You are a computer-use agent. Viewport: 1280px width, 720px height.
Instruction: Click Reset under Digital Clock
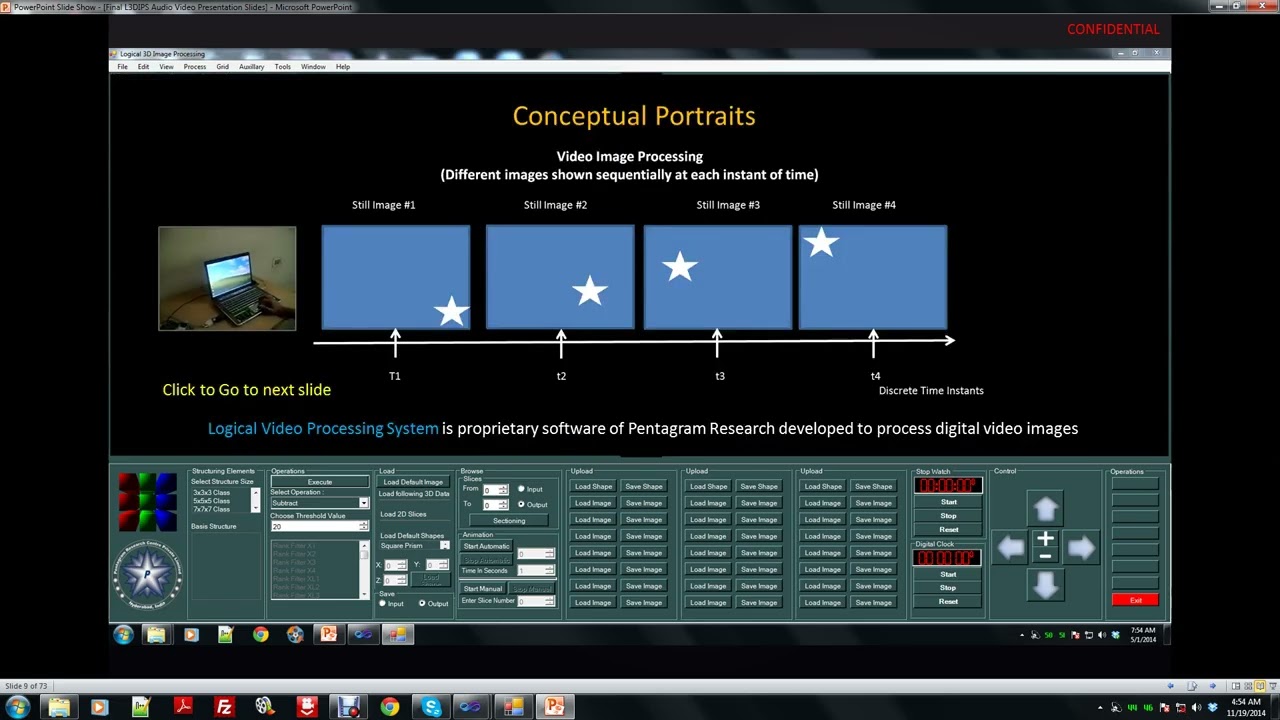tap(948, 601)
